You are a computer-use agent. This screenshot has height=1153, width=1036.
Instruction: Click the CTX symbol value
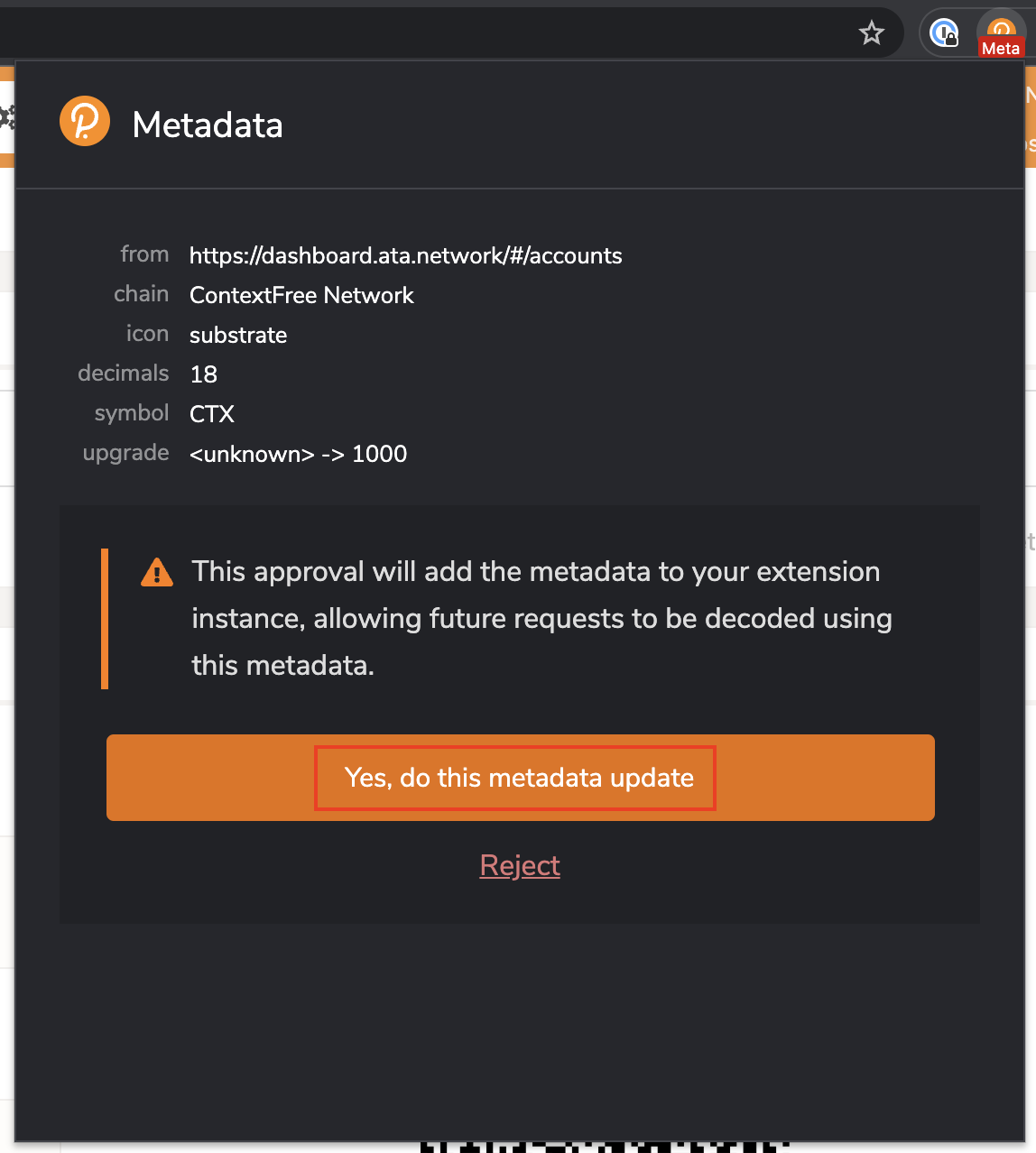tap(212, 414)
